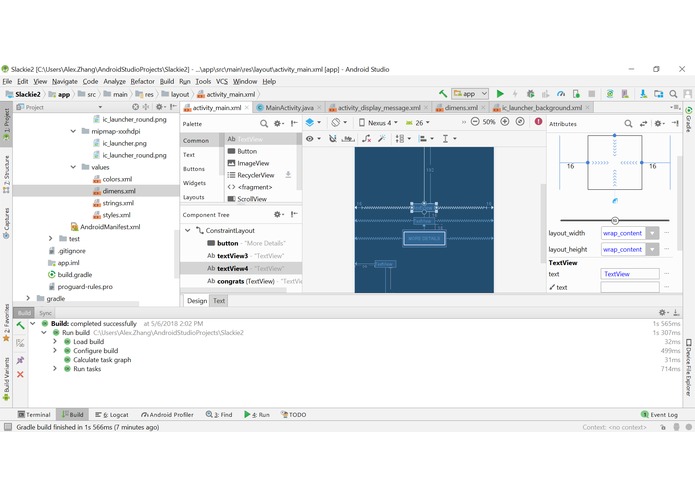The image size is (695, 494).
Task: Zoom in the layout design view
Action: click(x=504, y=121)
